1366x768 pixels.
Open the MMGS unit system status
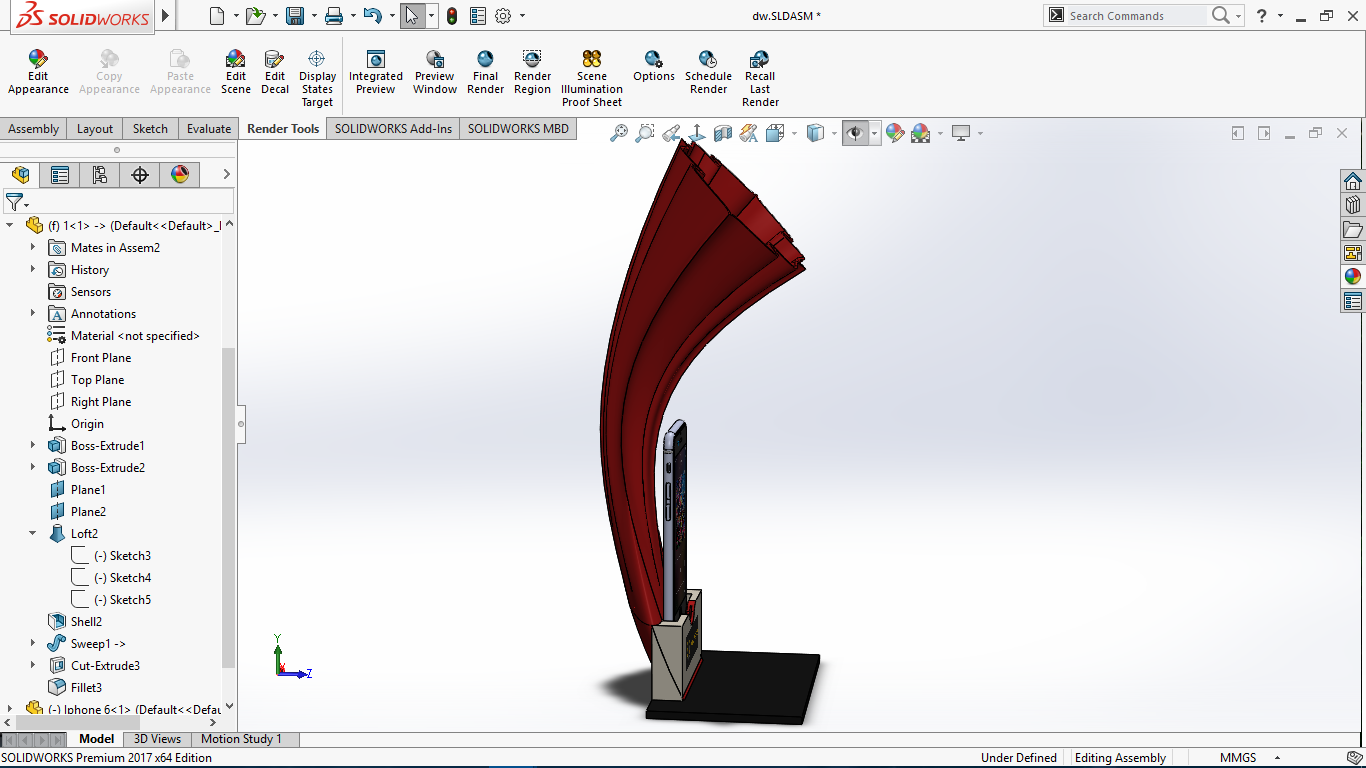(1238, 758)
